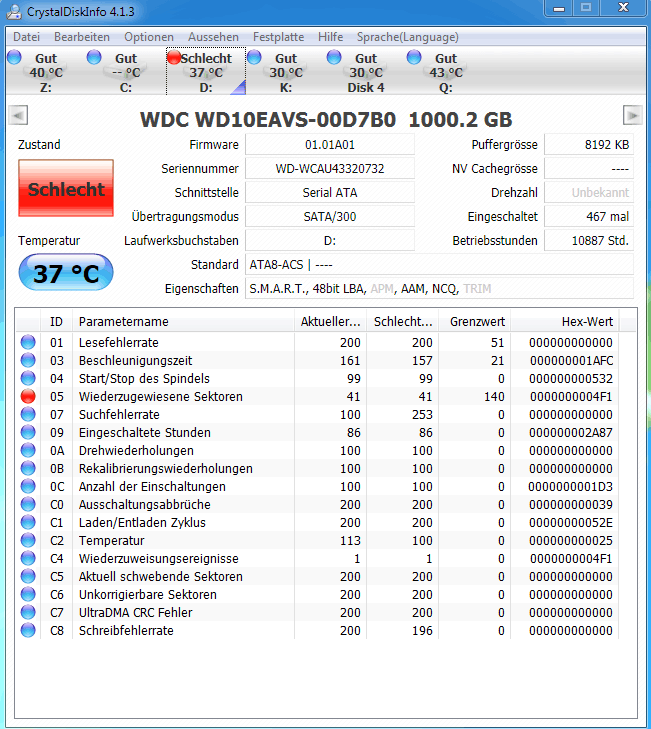Click the status icon for Rekalibrierungswiederholungen

[28, 468]
